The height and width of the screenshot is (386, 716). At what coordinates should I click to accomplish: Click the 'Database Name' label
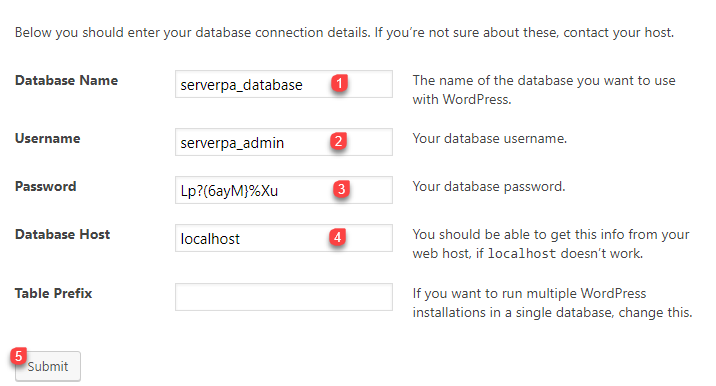tap(66, 80)
